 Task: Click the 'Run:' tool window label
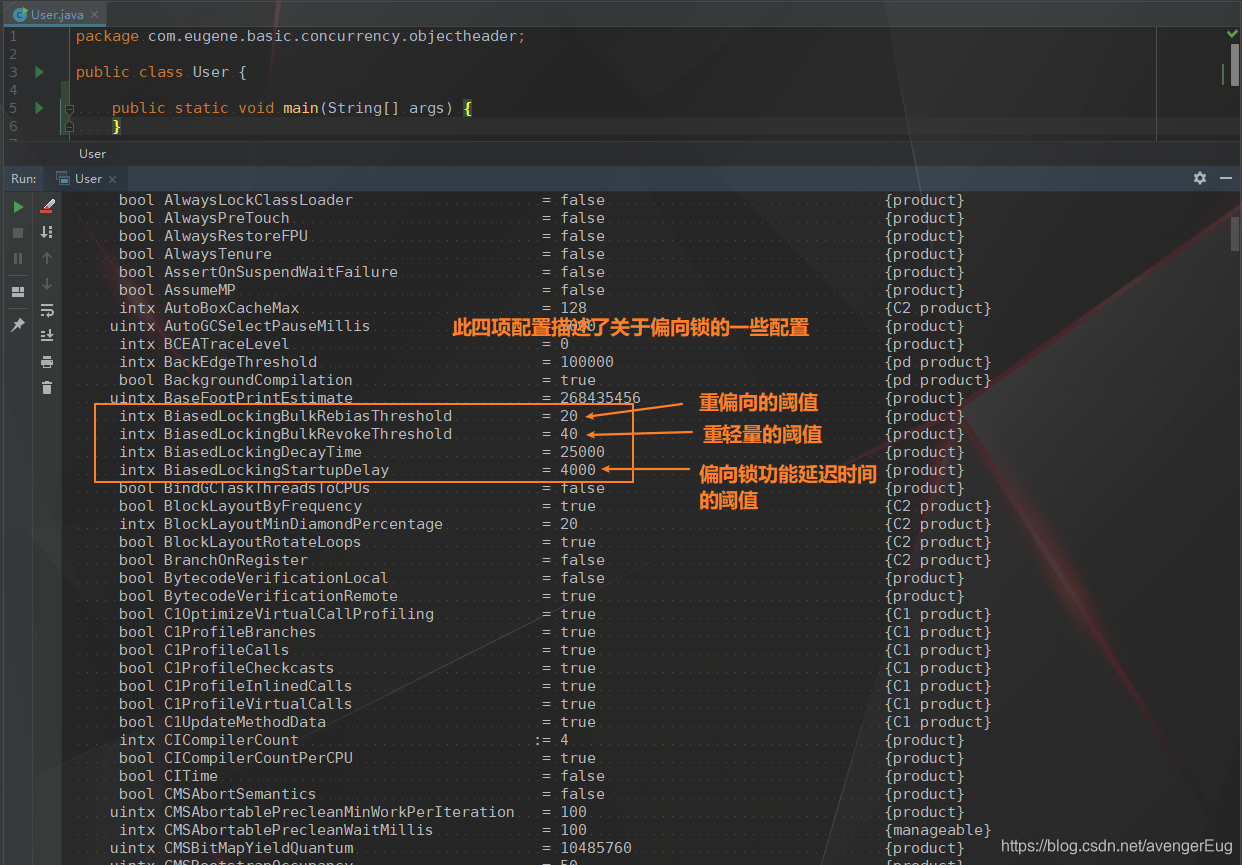(23, 178)
